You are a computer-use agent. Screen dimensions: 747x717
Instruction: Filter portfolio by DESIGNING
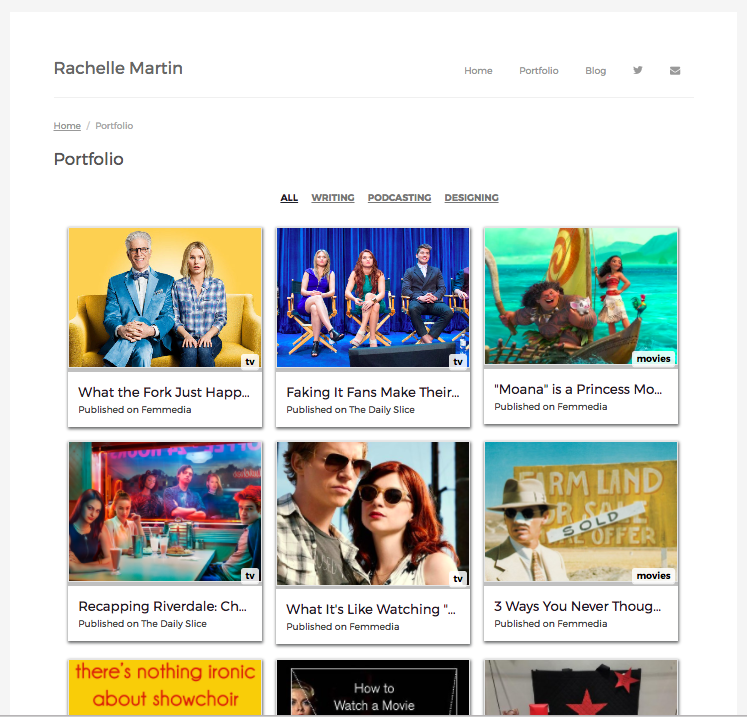[x=471, y=198]
